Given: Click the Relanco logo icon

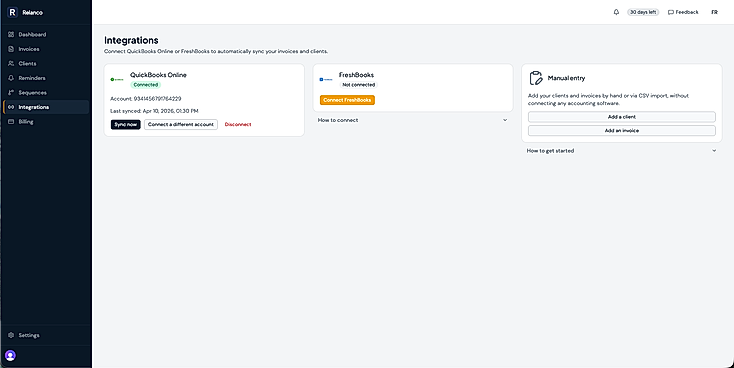Looking at the screenshot, I should coord(12,12).
